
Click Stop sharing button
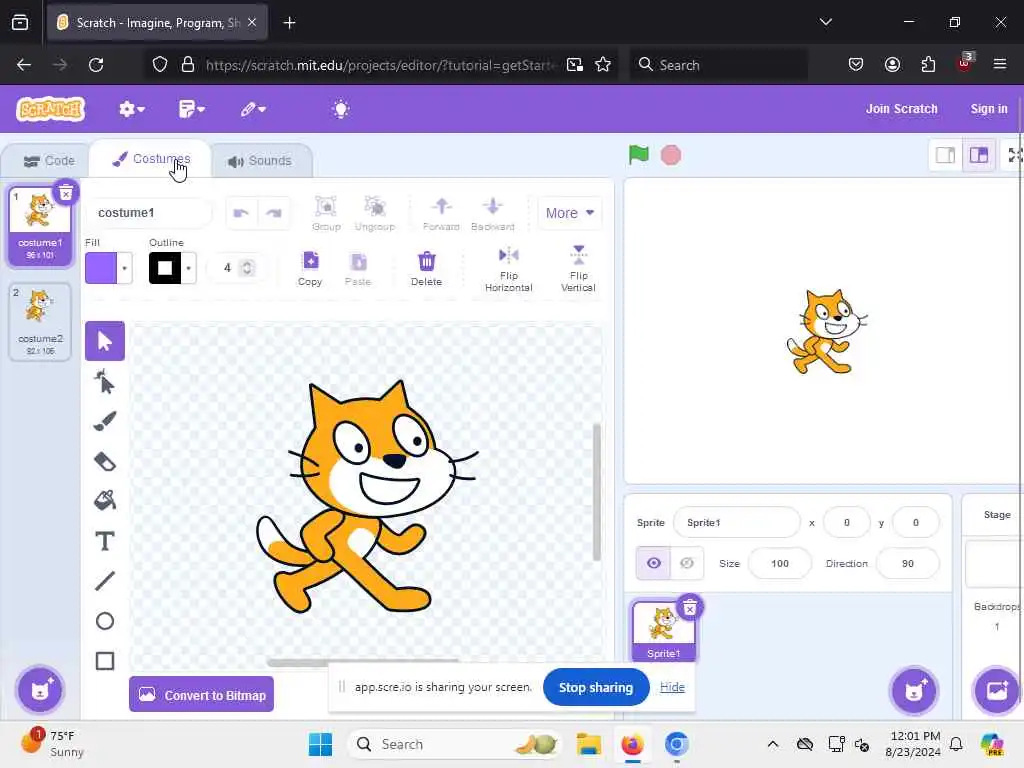pyautogui.click(x=596, y=687)
